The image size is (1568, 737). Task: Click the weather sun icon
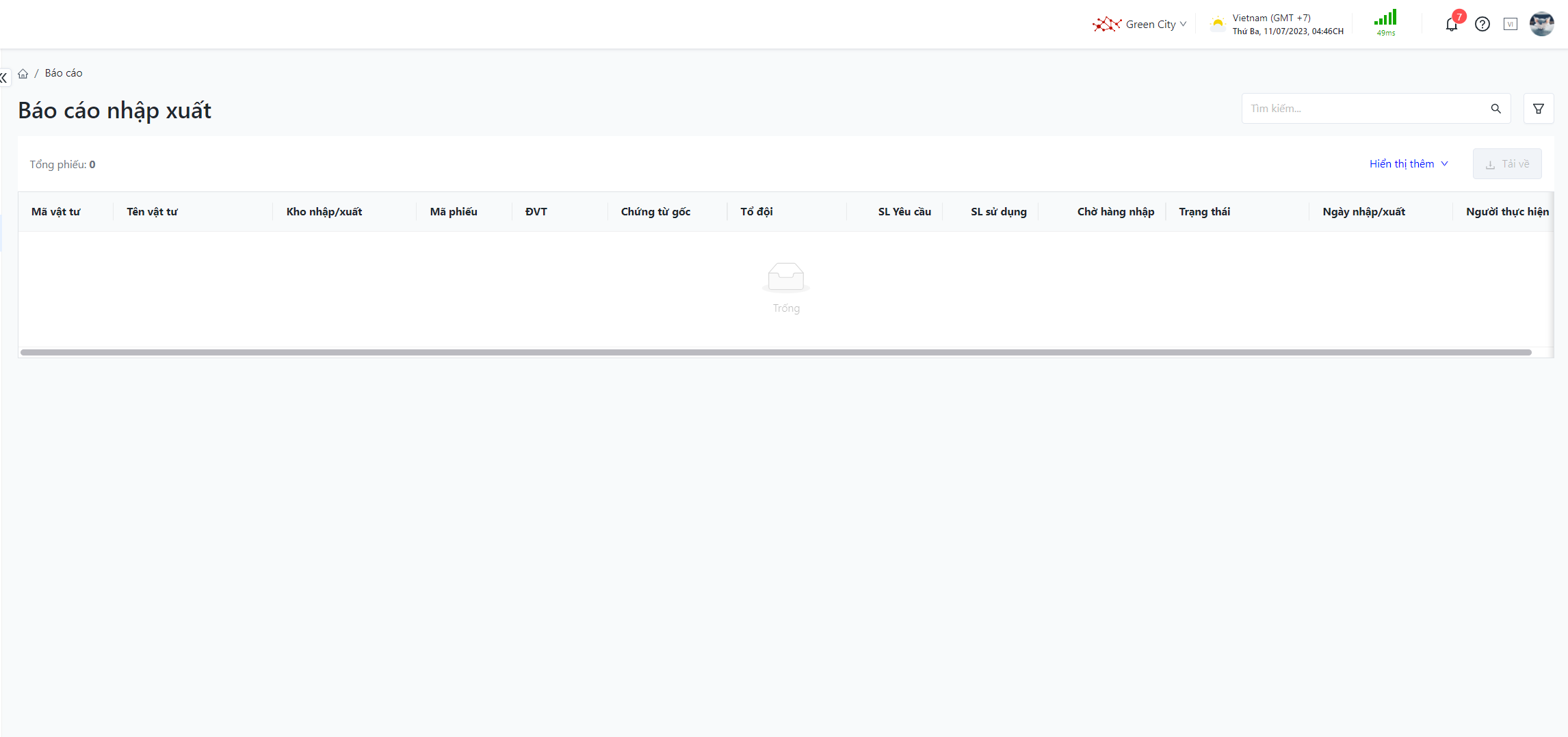[x=1218, y=24]
